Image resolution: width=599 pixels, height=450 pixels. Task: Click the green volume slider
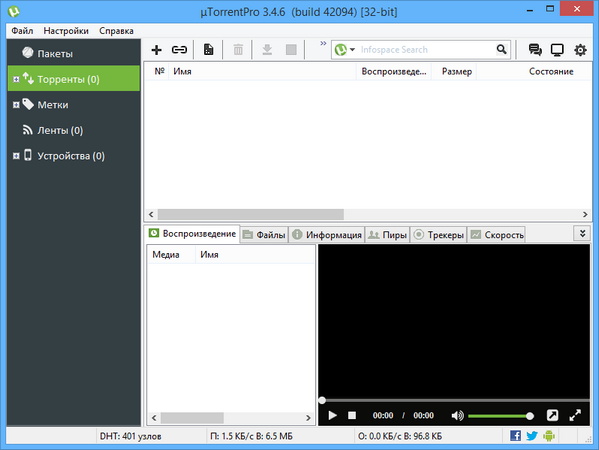click(x=500, y=416)
